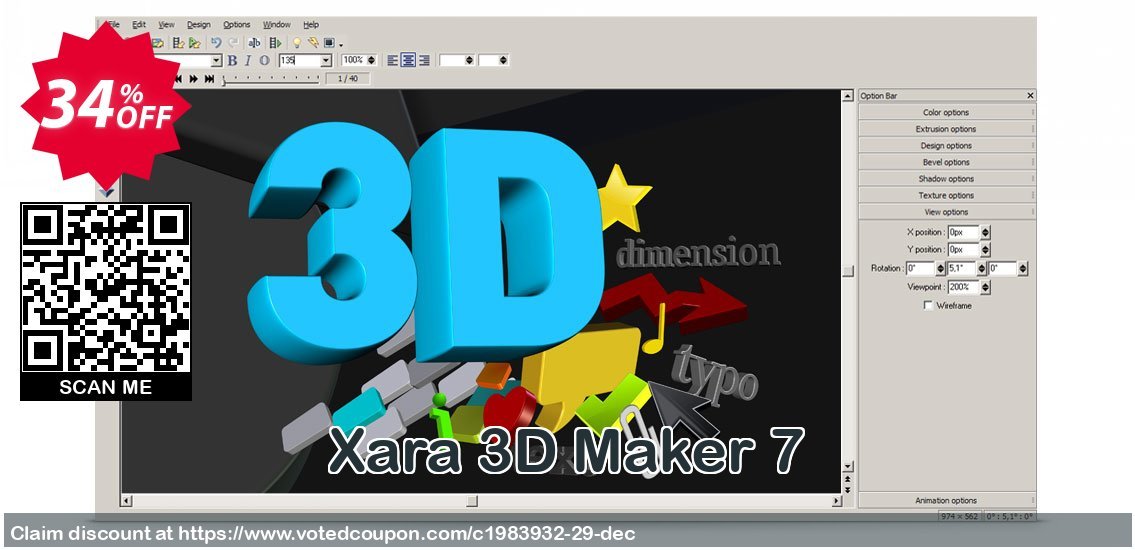Viewport: 1135px width, 550px height.
Task: Click horizontal scrollbar left arrow
Action: (127, 501)
